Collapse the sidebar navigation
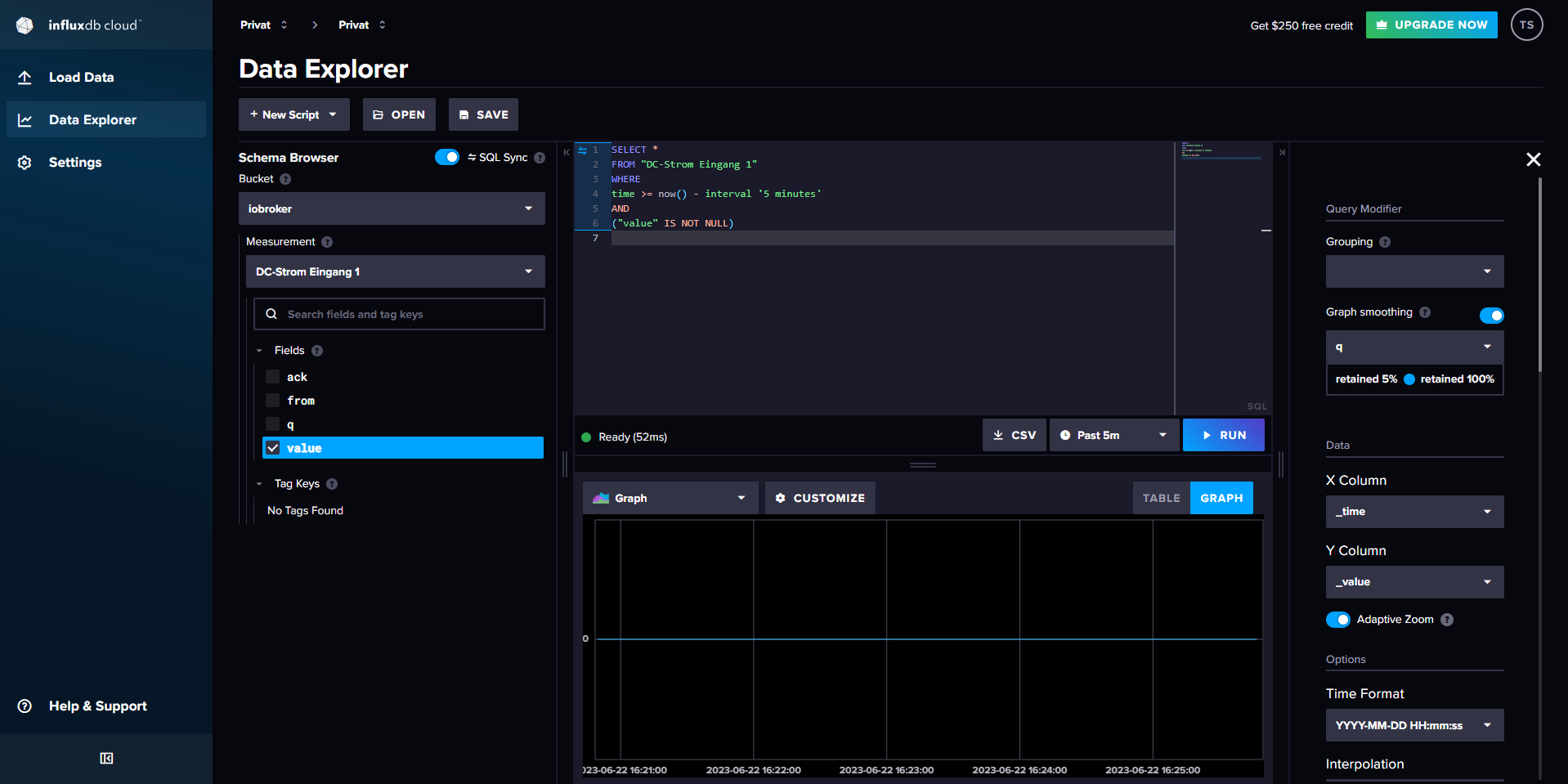The image size is (1568, 784). [106, 758]
